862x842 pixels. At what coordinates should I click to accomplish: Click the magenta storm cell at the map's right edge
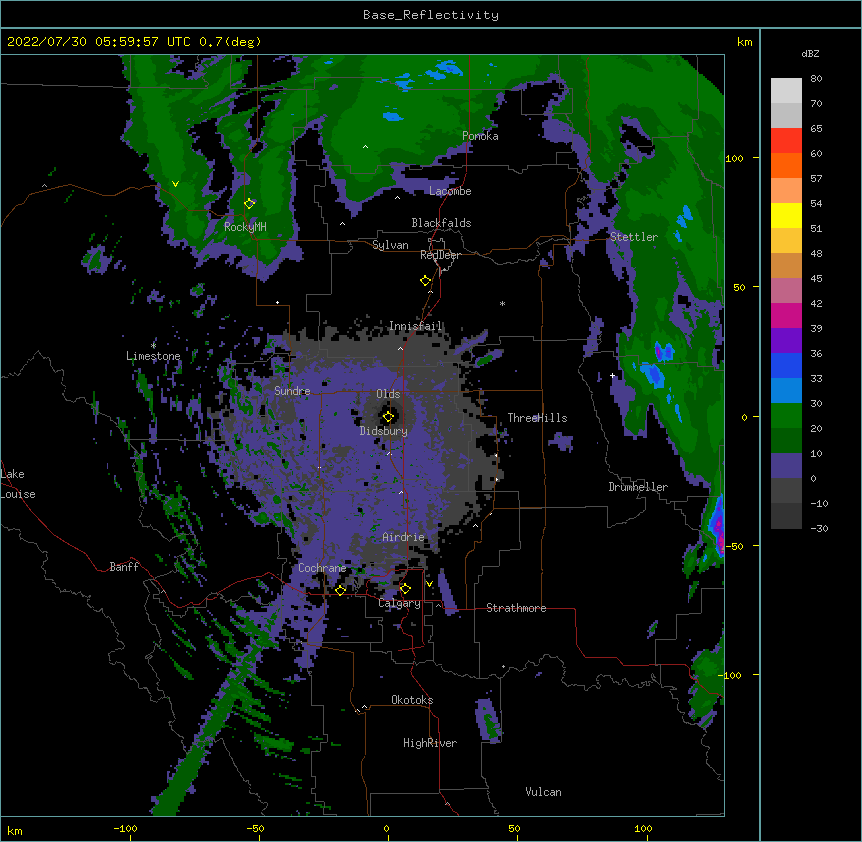[x=717, y=528]
